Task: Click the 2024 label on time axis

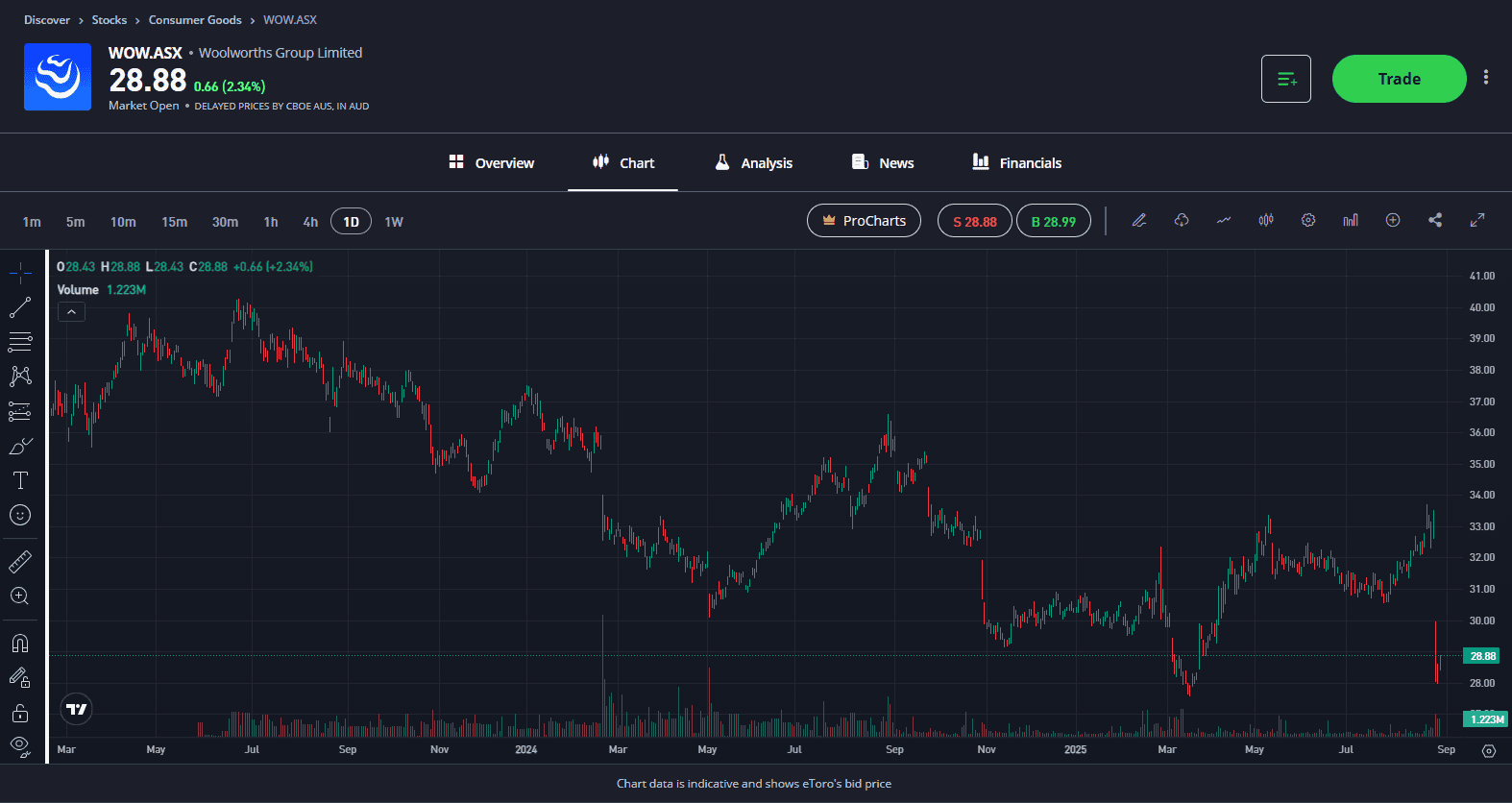Action: (526, 749)
